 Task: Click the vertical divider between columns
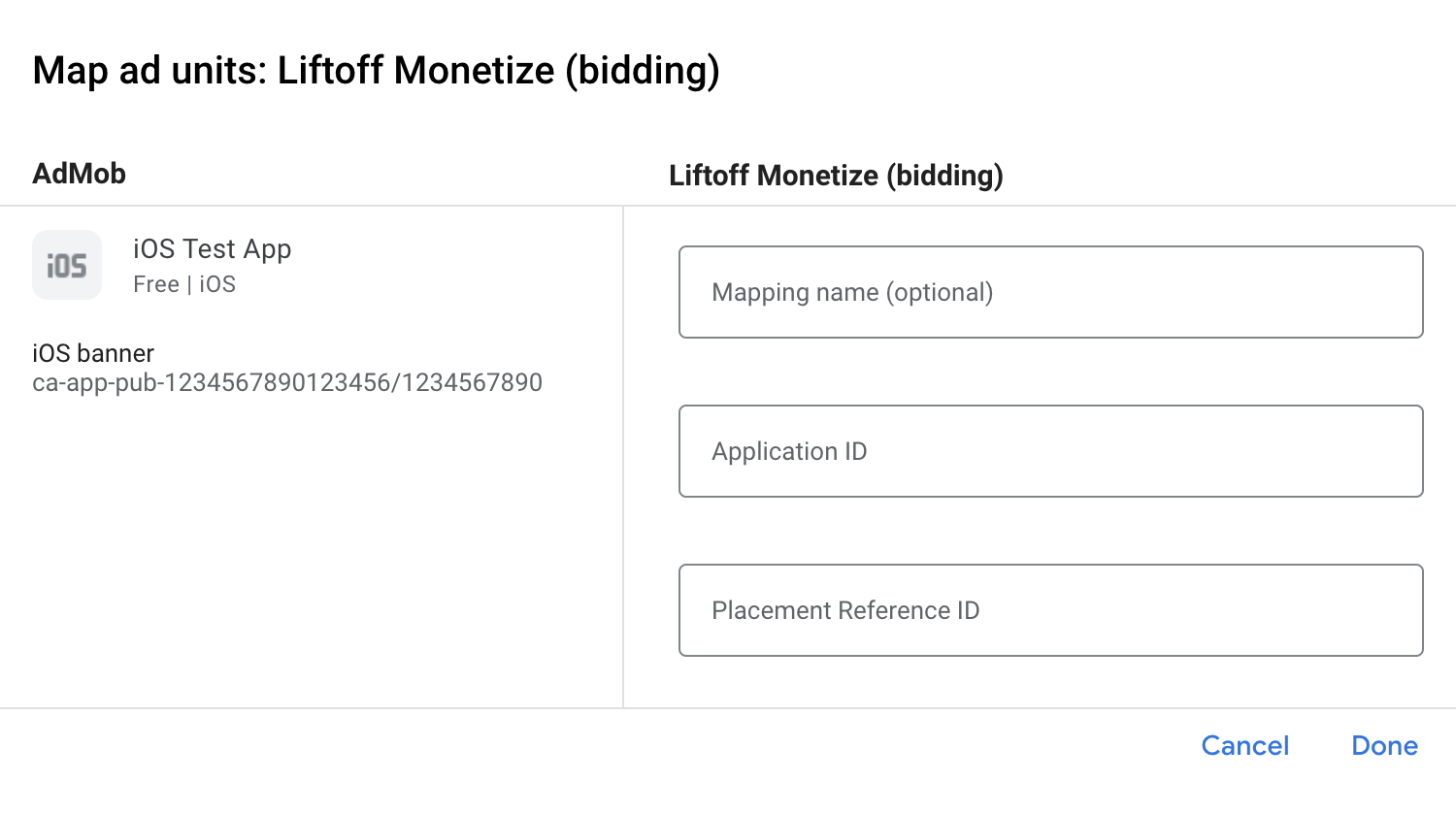[x=623, y=456]
